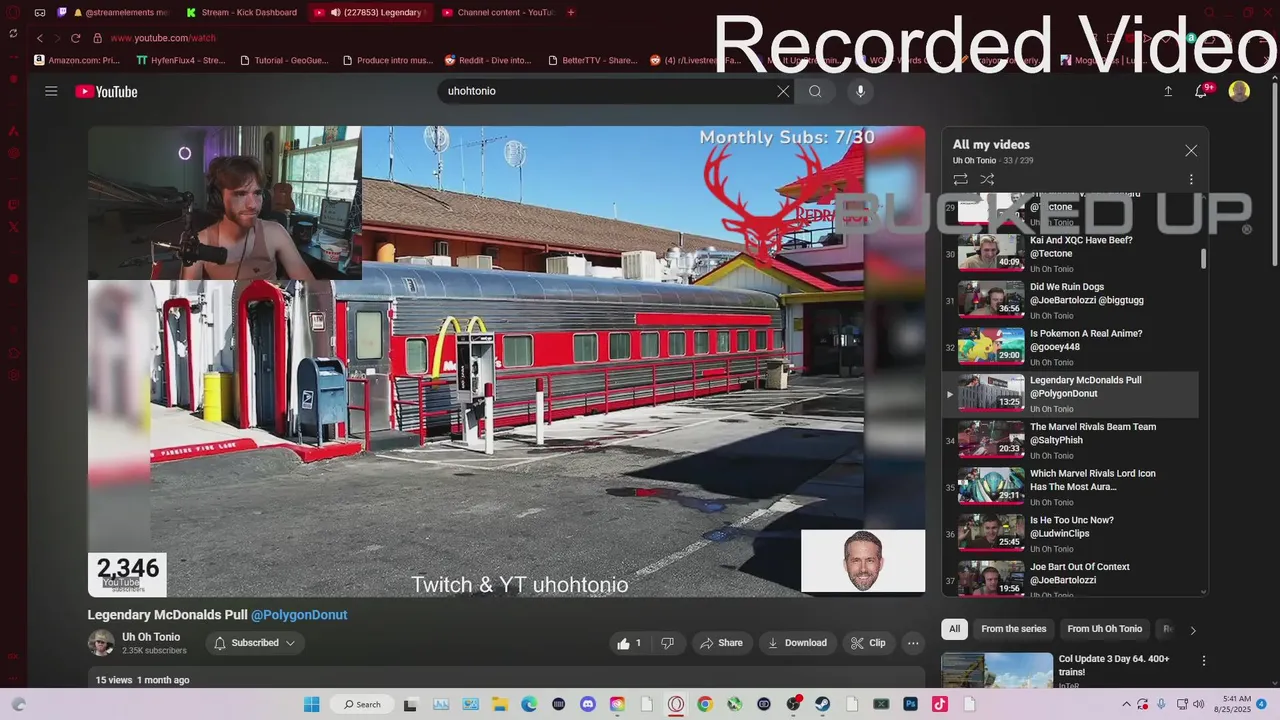Open the Reddit - Dive into bookmark

pos(488,60)
